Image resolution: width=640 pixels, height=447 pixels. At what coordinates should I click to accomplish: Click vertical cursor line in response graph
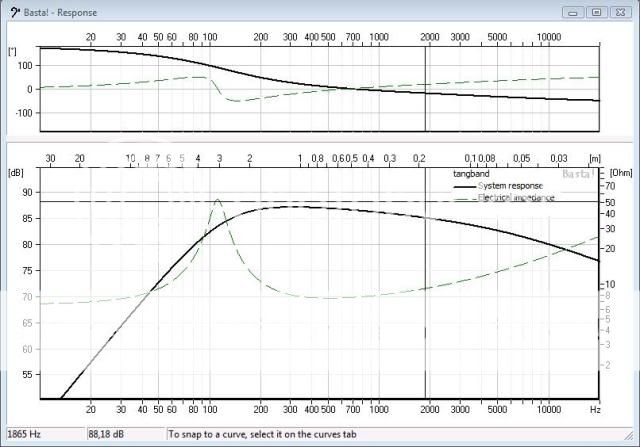click(x=427, y=300)
